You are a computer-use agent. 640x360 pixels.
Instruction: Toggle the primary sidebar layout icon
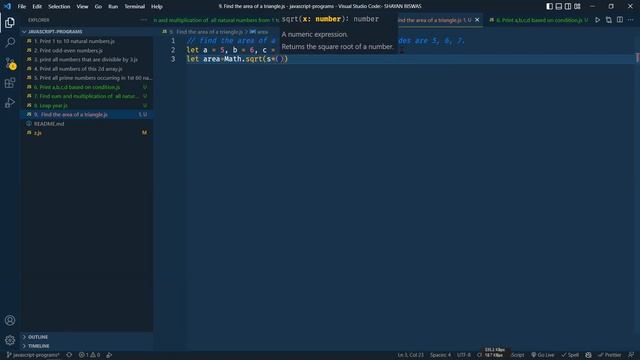click(x=549, y=6)
